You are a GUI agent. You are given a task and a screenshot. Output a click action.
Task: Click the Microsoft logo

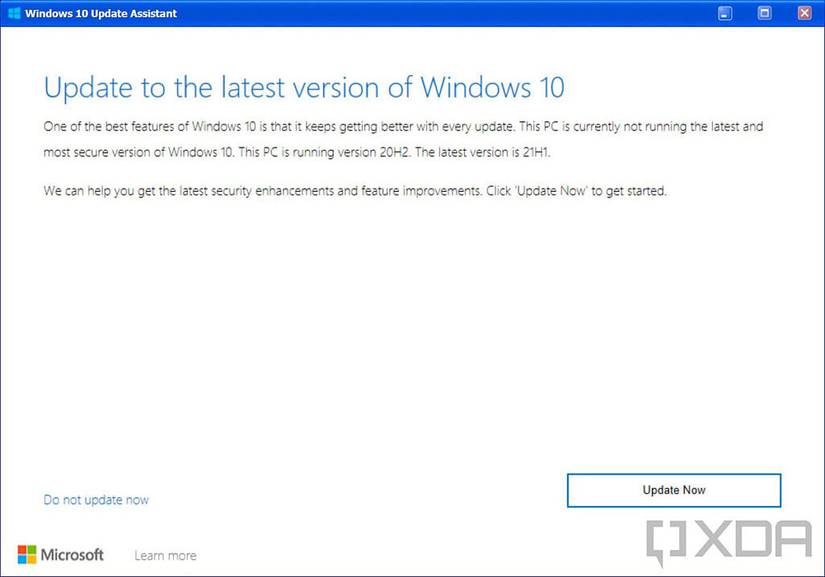(x=61, y=554)
